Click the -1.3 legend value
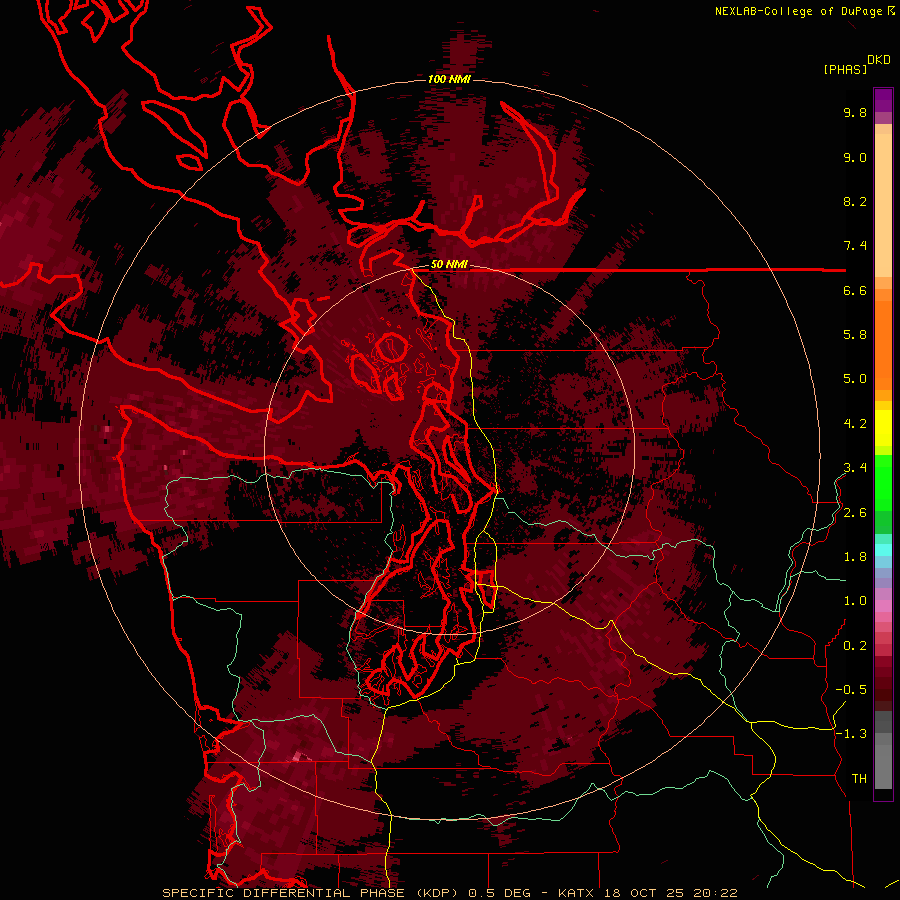 tap(851, 734)
